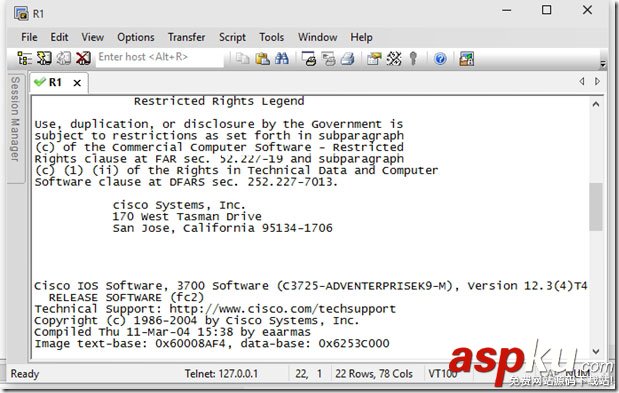Click the Copy toolbar icon
The width and height of the screenshot is (619, 393).
242,59
